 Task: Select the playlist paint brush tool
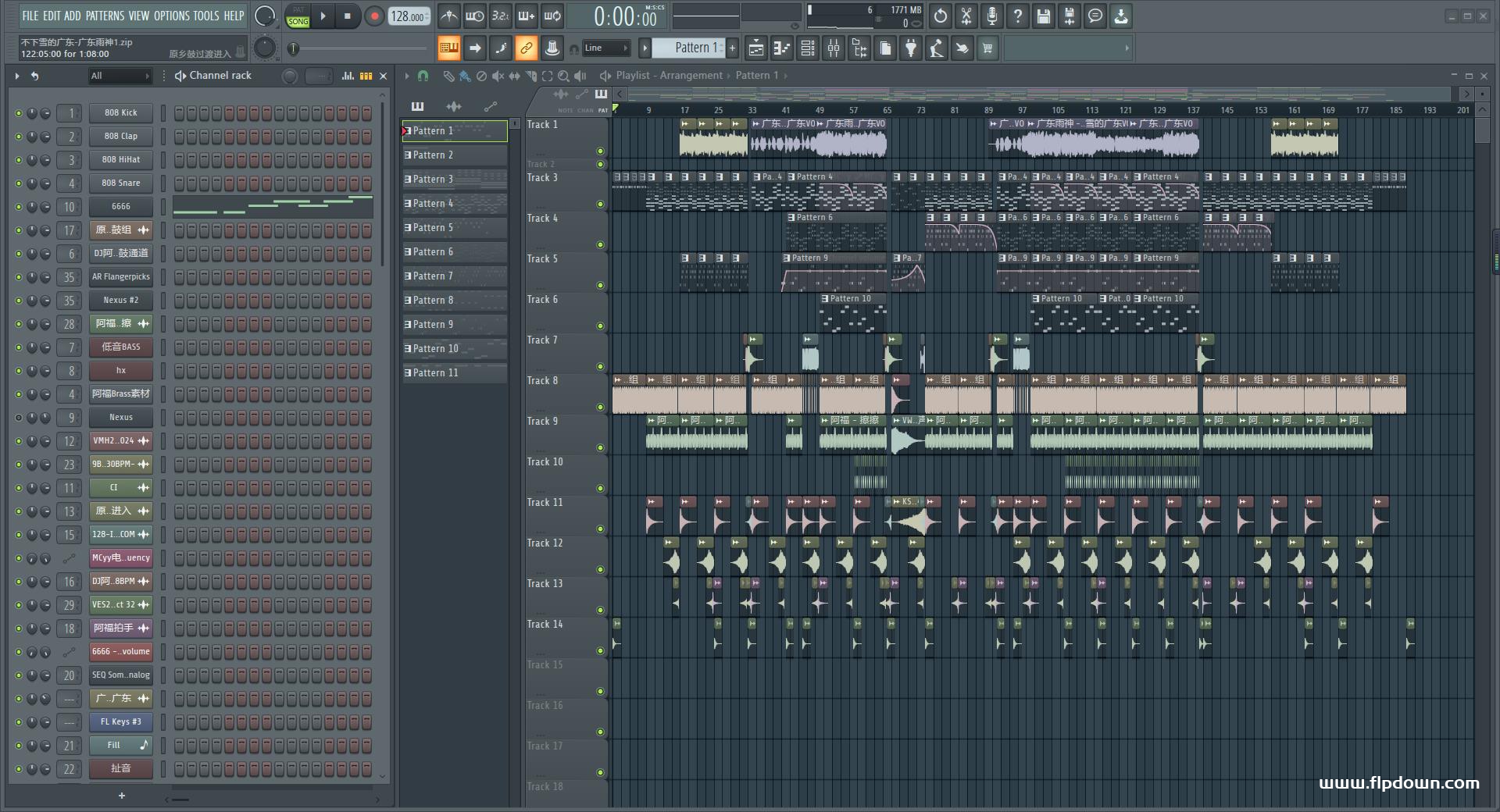coord(465,76)
